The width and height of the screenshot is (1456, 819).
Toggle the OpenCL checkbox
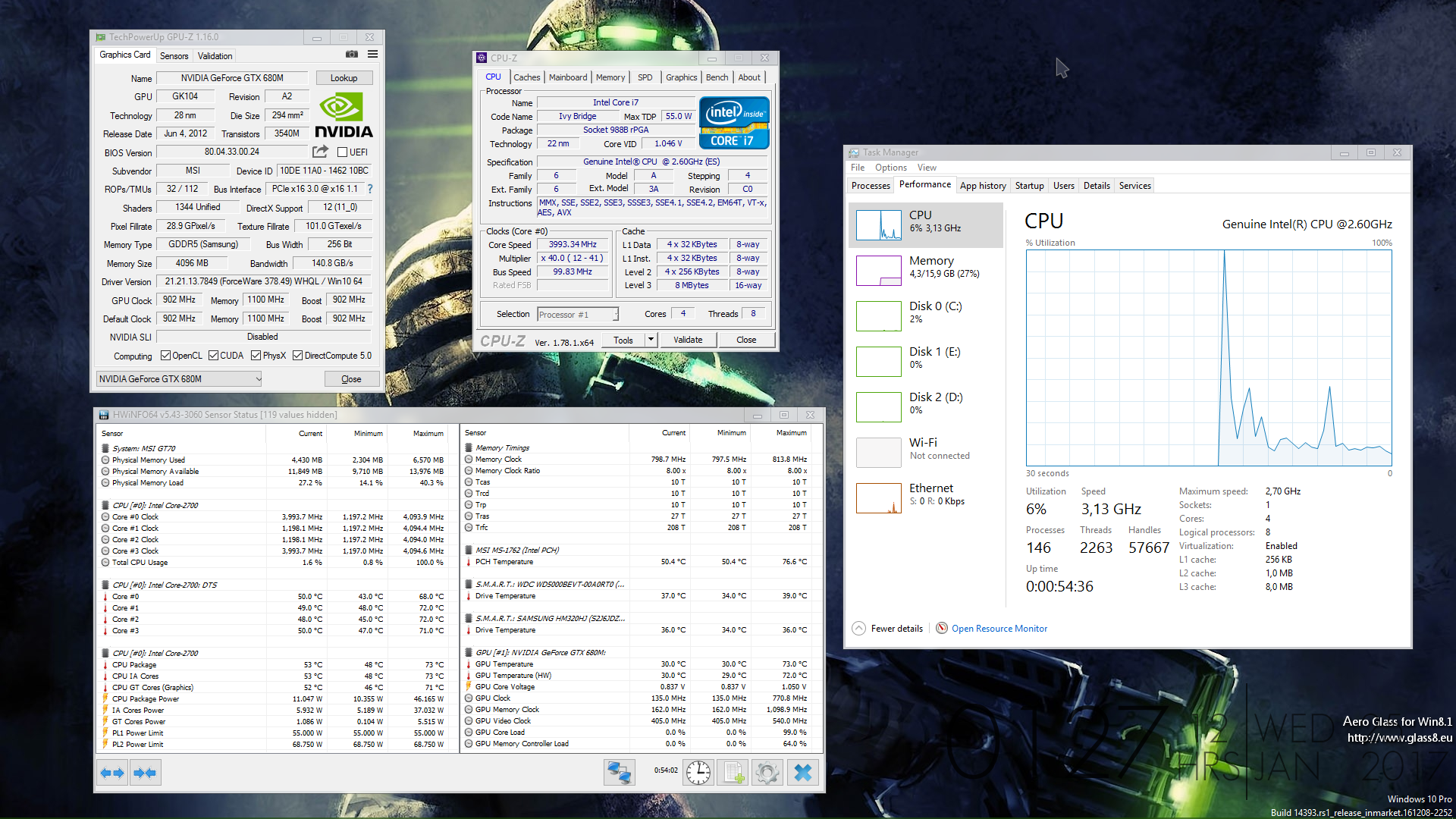[x=165, y=356]
